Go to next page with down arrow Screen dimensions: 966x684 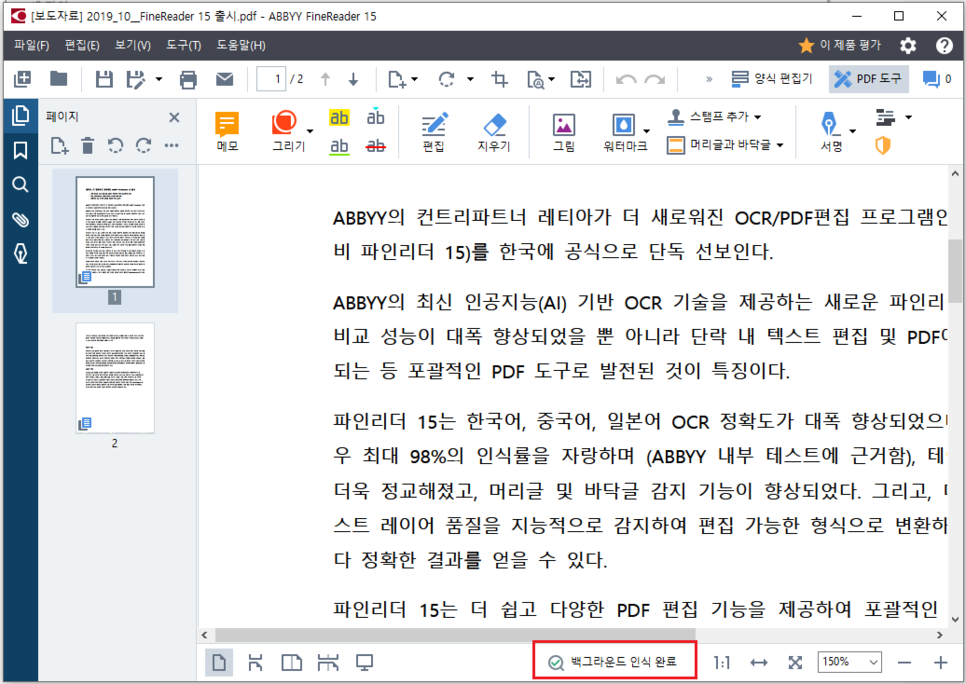pos(354,79)
